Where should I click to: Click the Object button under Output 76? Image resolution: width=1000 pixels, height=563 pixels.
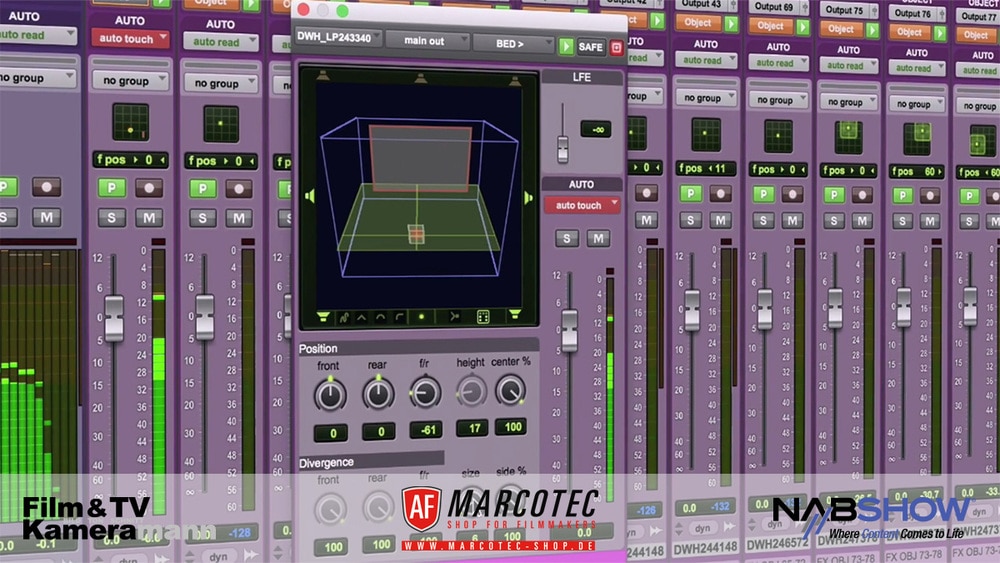(910, 32)
